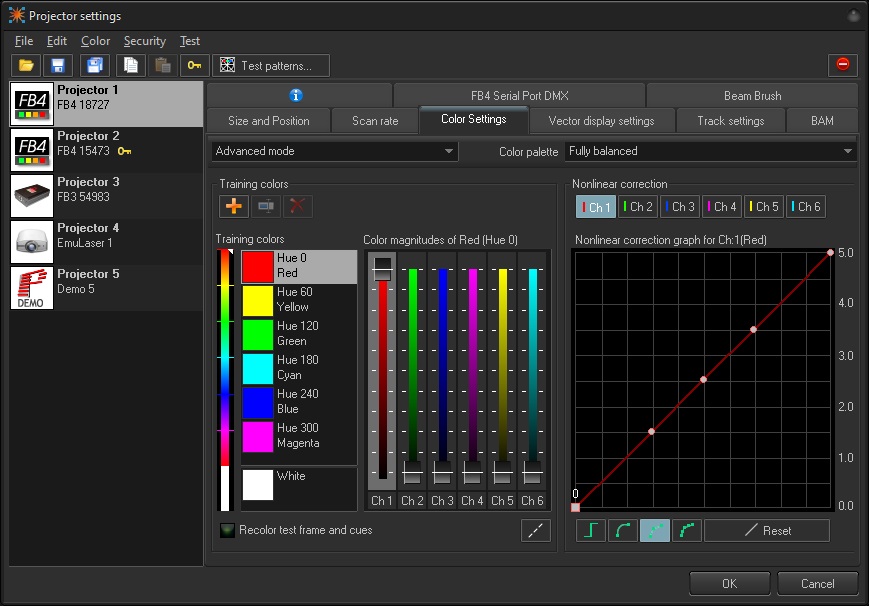The width and height of the screenshot is (869, 606).
Task: Click the Test patterns button
Action: tap(272, 65)
